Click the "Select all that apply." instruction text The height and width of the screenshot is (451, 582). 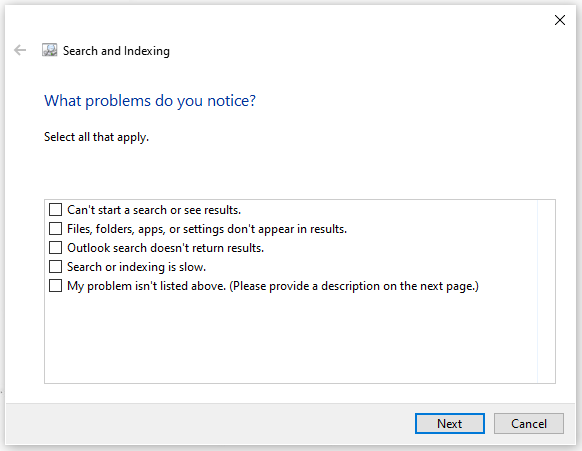[x=97, y=137]
